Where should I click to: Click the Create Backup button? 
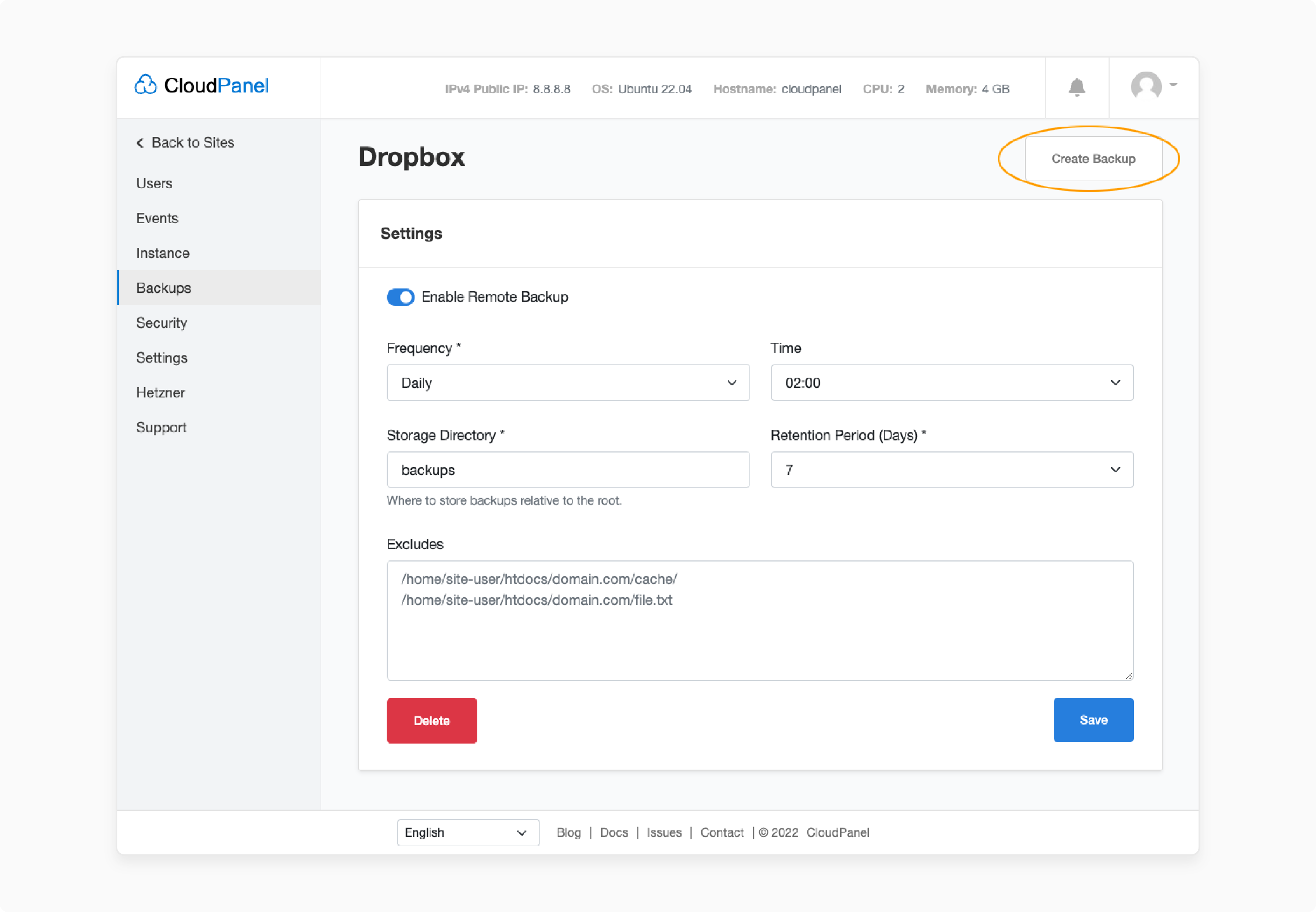click(x=1093, y=159)
